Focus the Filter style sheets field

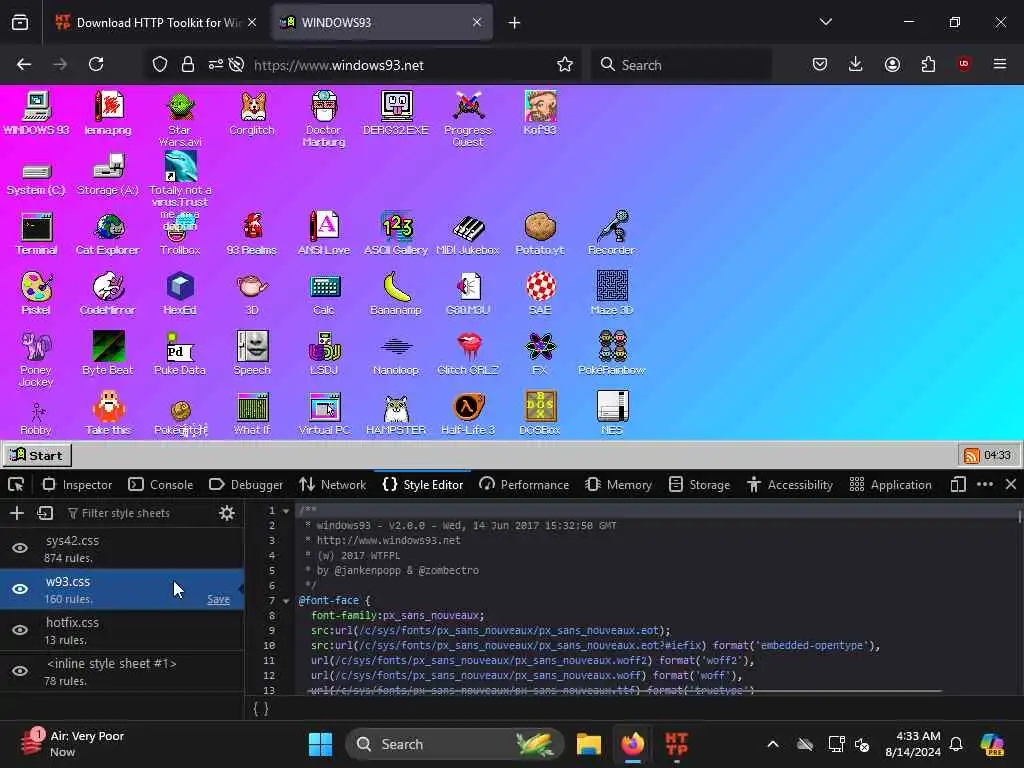click(137, 513)
